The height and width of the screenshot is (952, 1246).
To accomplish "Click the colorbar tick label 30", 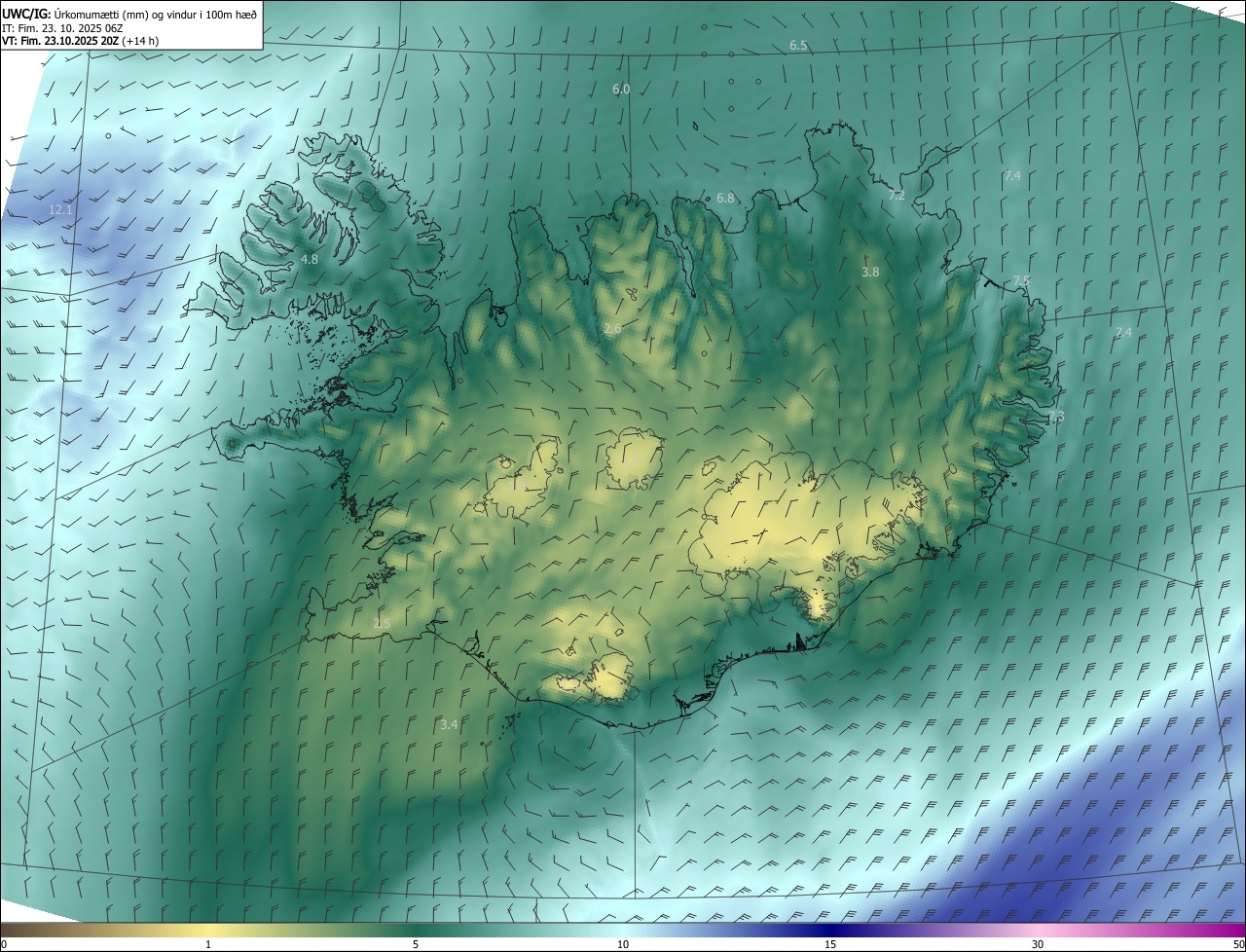I will 1038,944.
